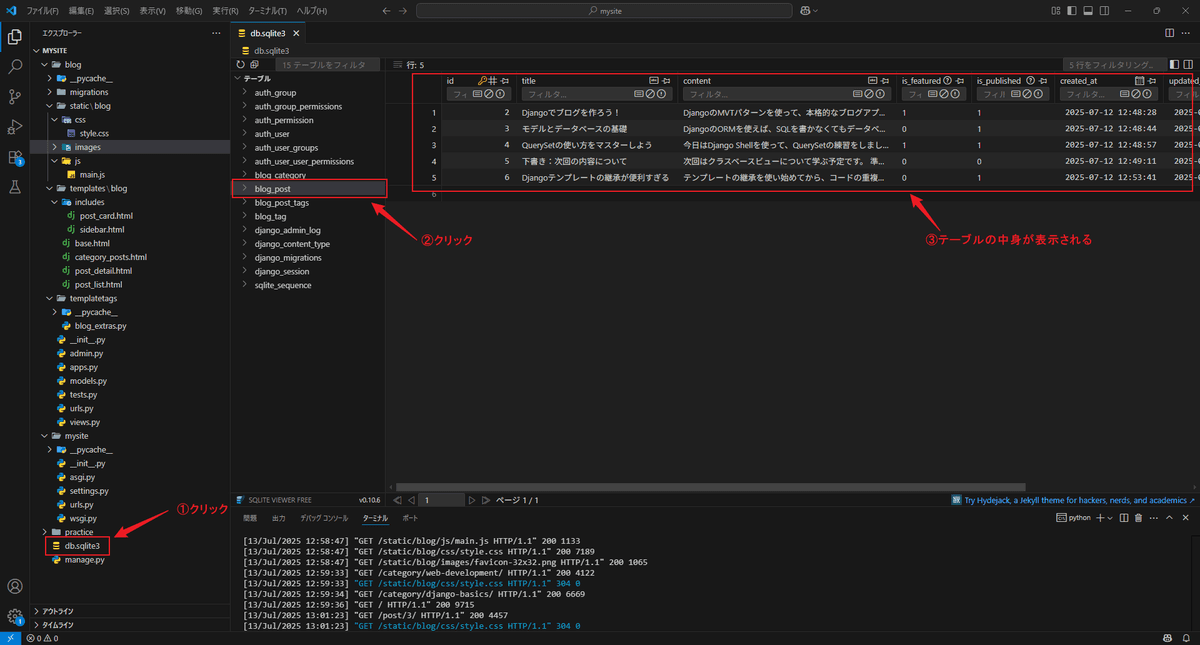Click the new terminal plus icon
Screen dimensions: 1200x645
(x=1100, y=518)
